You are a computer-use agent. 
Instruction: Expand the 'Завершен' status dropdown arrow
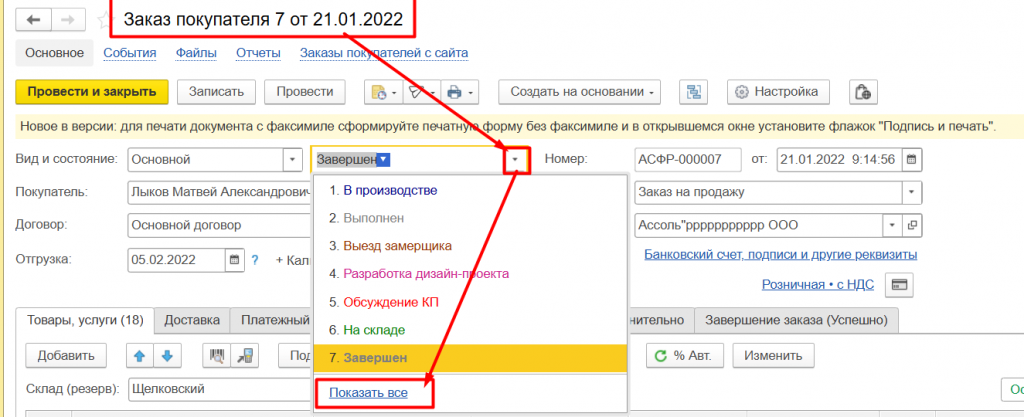[516, 159]
